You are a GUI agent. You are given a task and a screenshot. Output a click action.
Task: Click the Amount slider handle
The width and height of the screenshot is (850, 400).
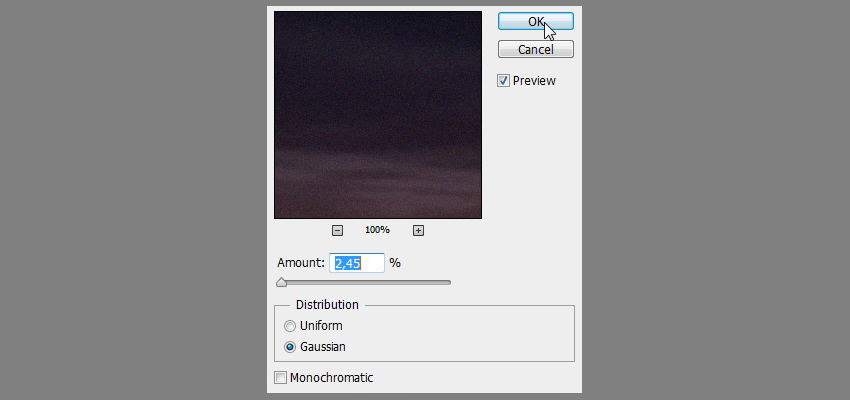pyautogui.click(x=281, y=282)
